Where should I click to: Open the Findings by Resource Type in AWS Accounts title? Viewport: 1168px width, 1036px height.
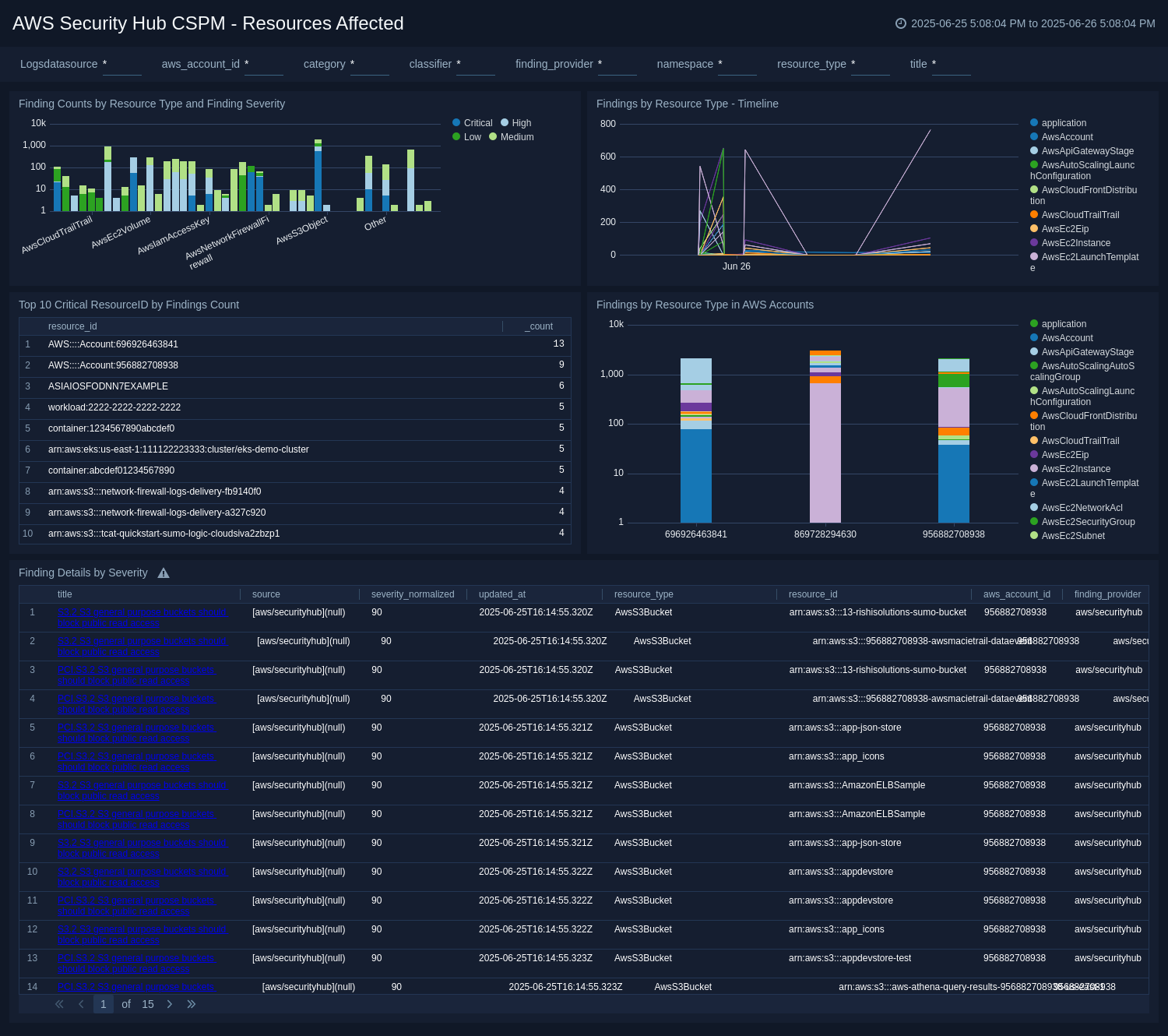coord(705,305)
